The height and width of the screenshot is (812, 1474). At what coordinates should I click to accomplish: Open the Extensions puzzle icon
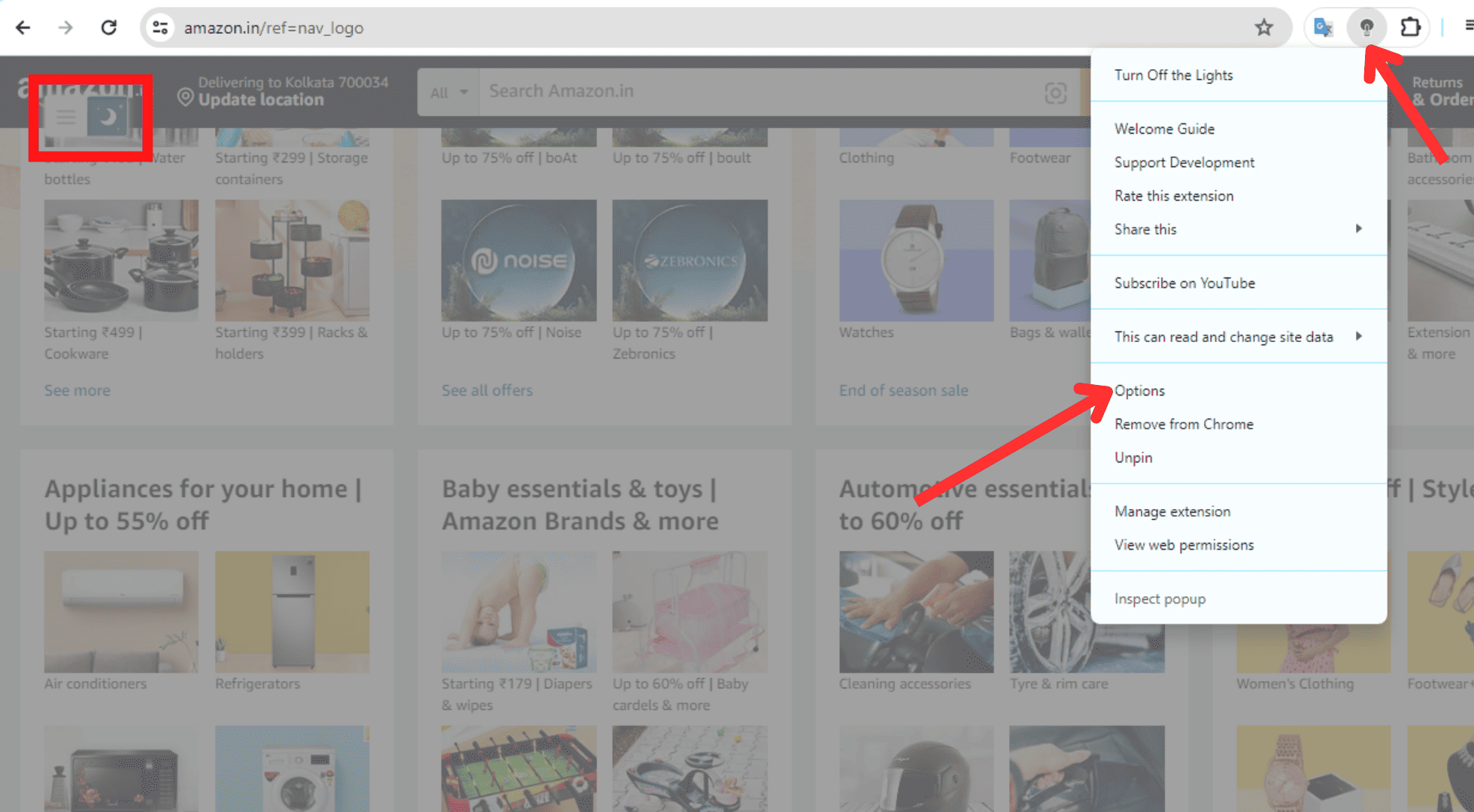[1410, 28]
